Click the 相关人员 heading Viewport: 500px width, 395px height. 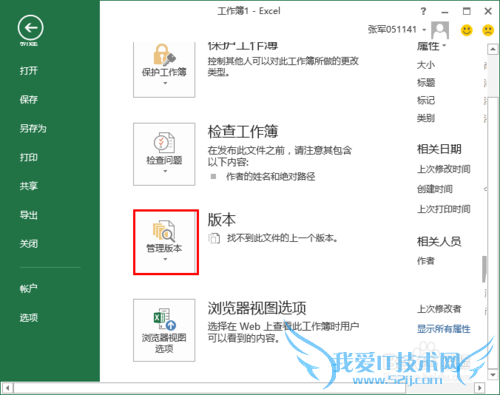click(439, 241)
